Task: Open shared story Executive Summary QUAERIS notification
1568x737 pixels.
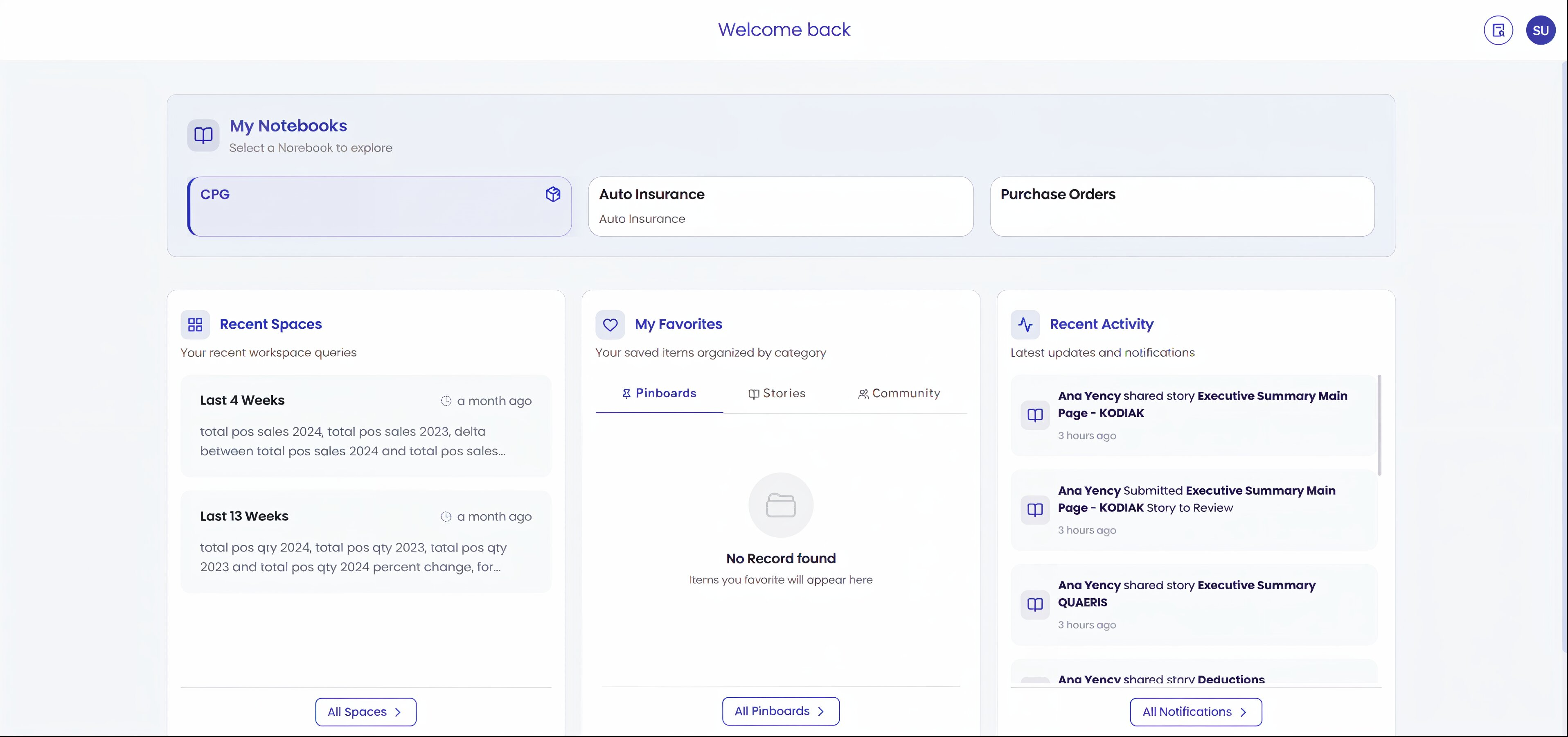Action: point(1194,604)
